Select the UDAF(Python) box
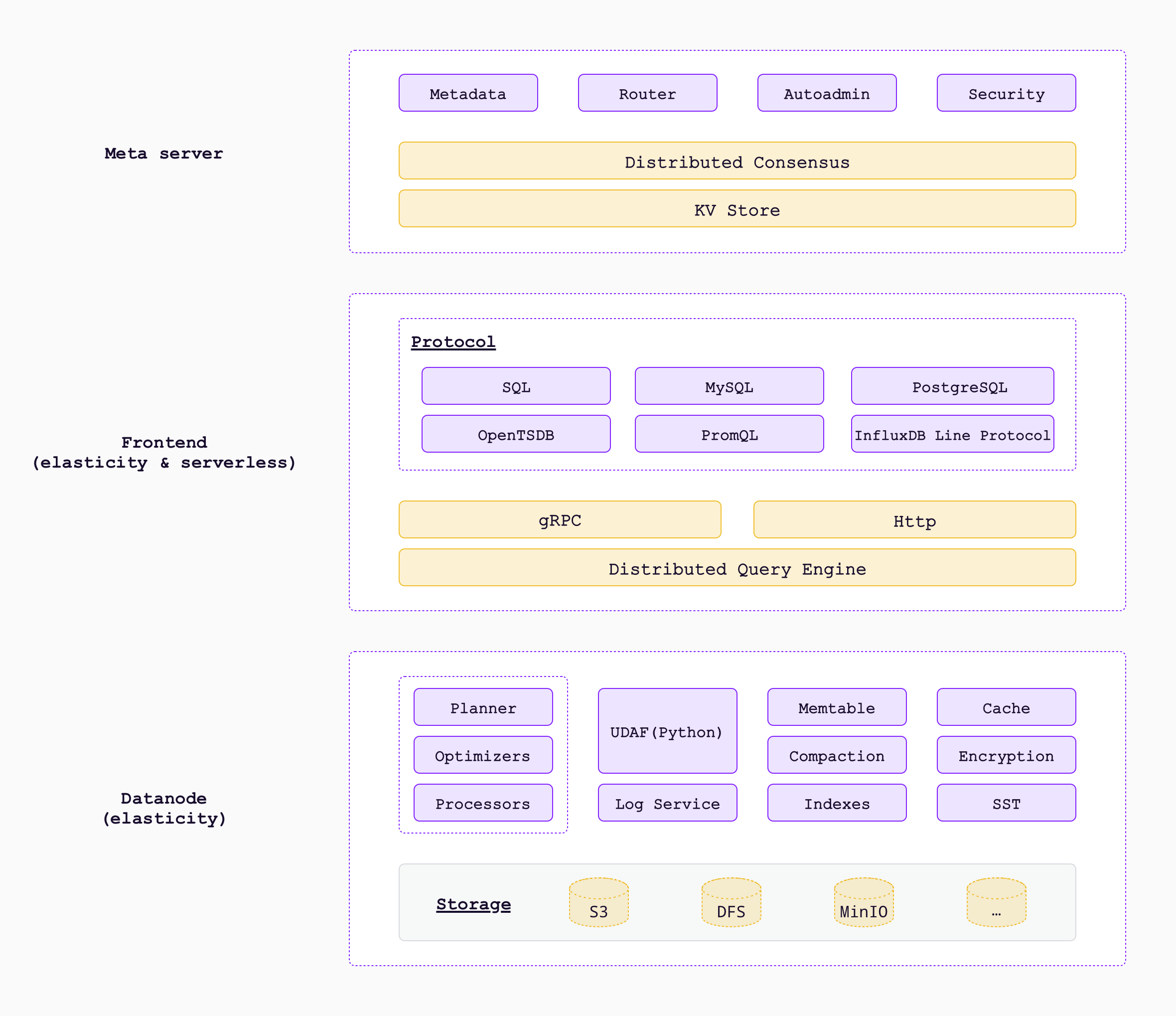 coord(667,731)
